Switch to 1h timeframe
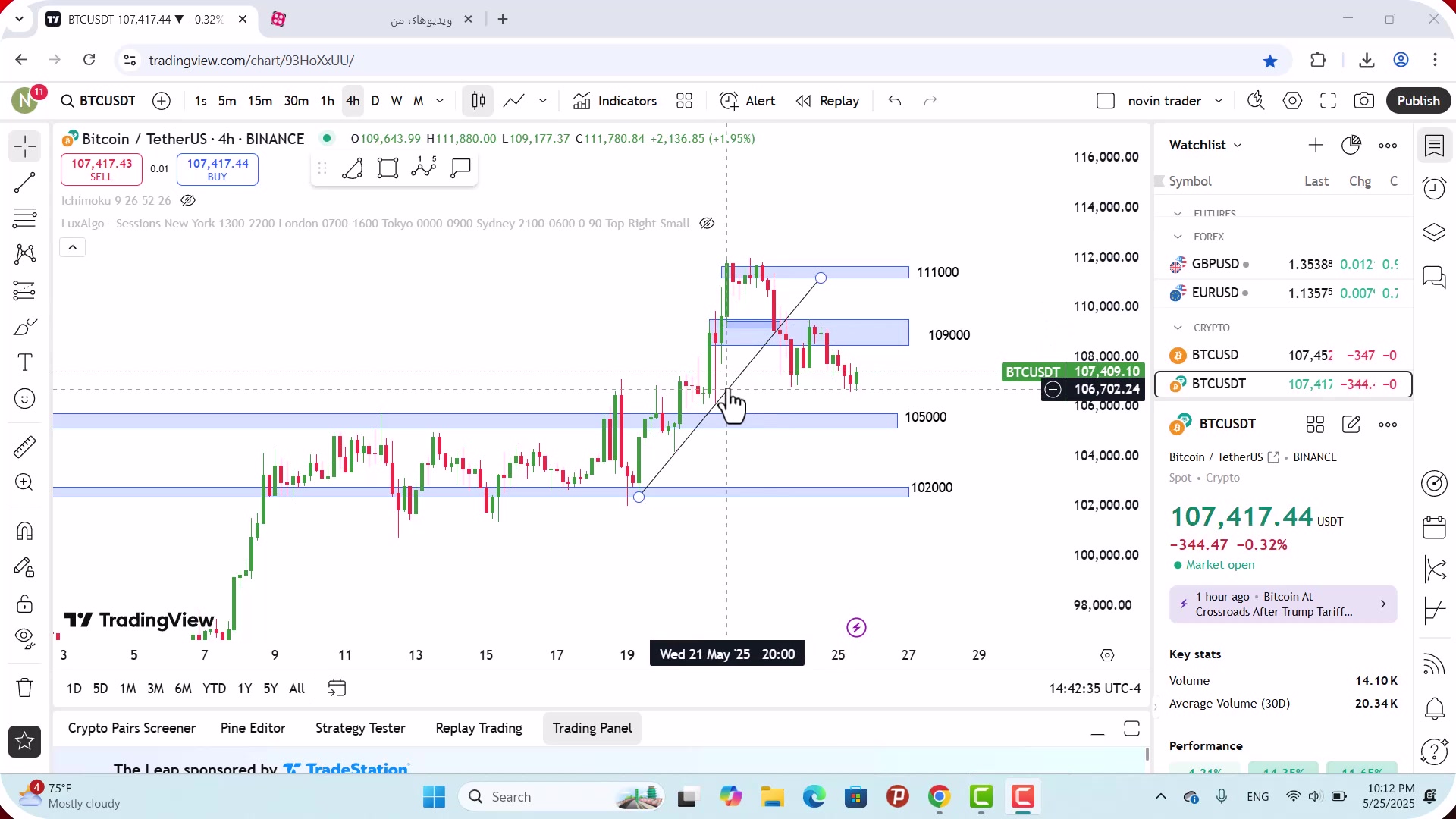1456x819 pixels. click(327, 101)
